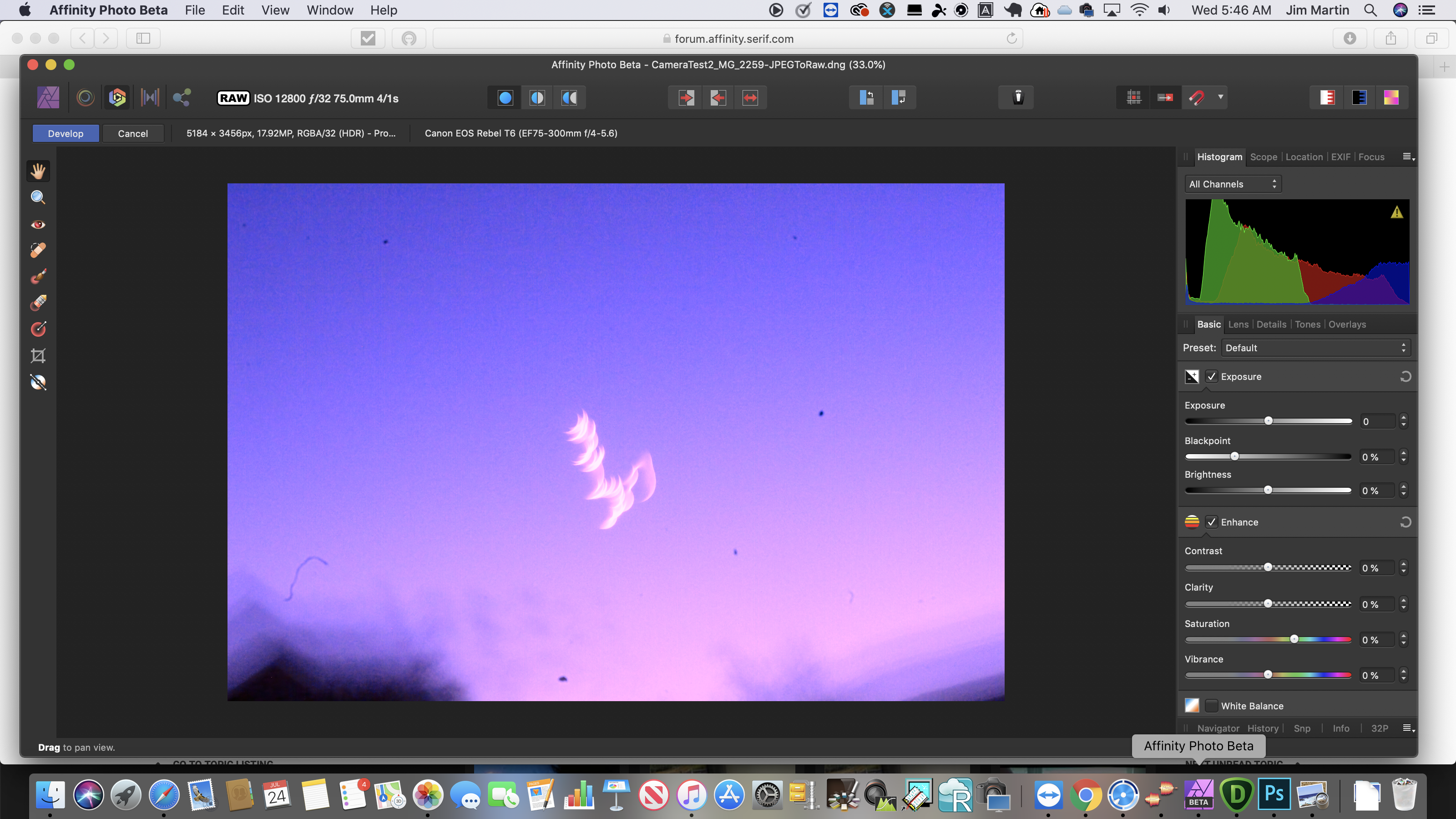This screenshot has height=819, width=1456.
Task: Click the Develop button
Action: pos(66,133)
